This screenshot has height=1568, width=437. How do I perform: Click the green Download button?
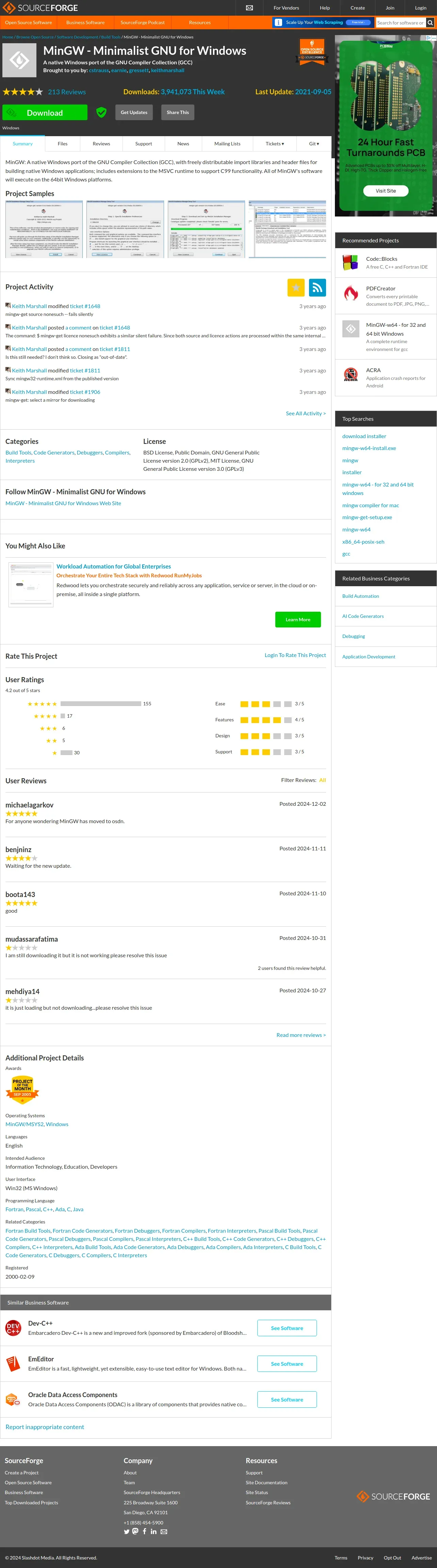coord(45,113)
